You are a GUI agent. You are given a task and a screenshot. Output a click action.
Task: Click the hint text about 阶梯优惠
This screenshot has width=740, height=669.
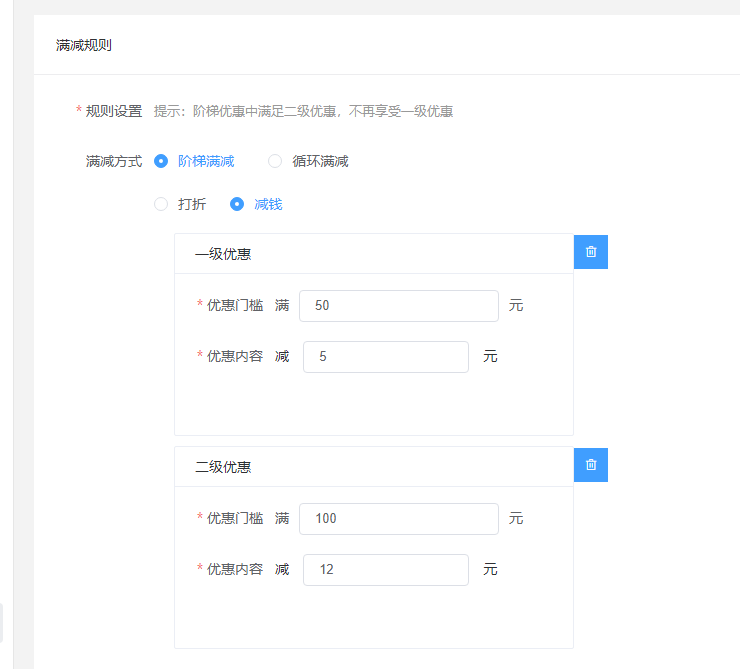pos(303,111)
